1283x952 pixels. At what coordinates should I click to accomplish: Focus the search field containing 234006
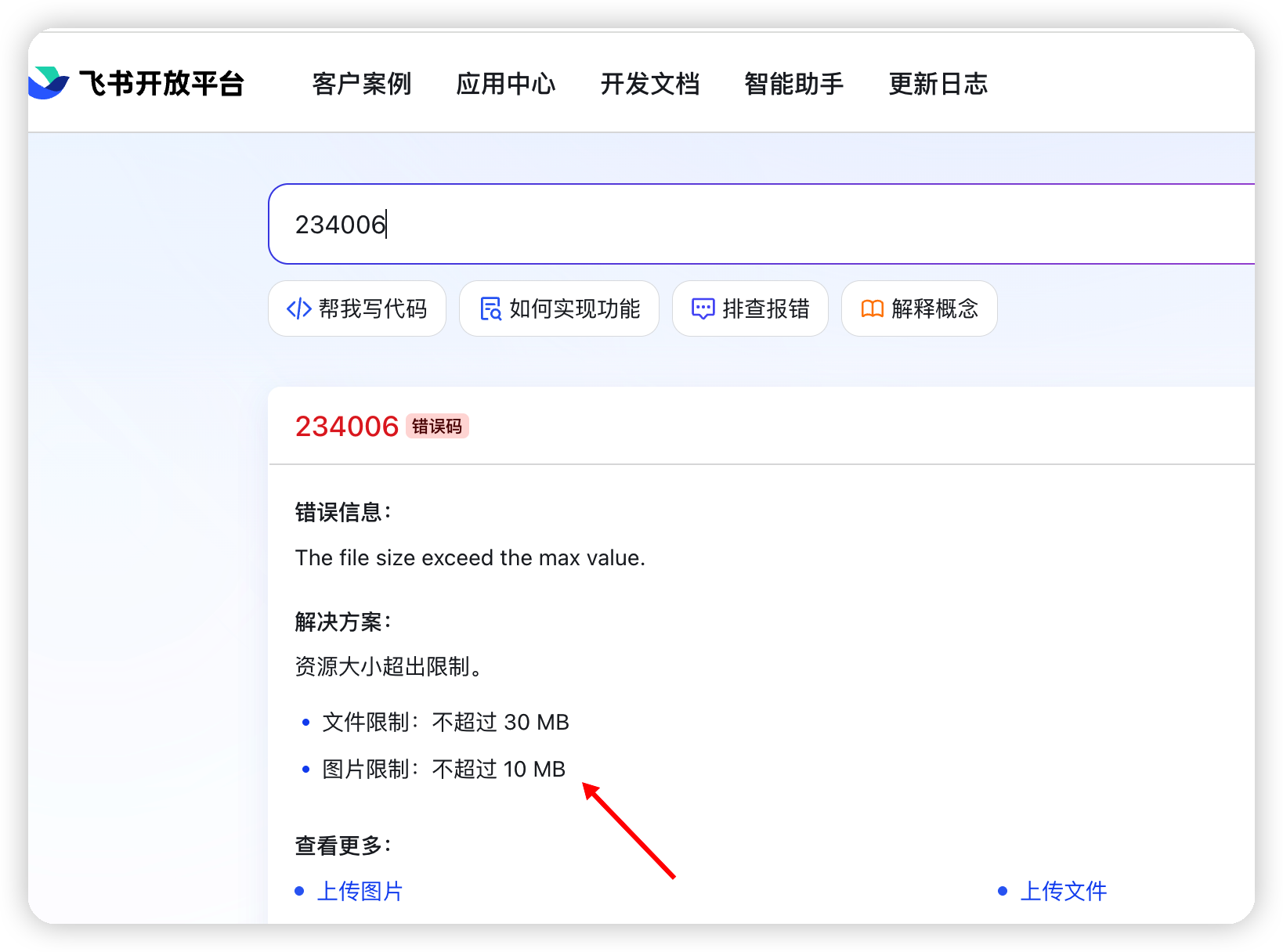[761, 224]
